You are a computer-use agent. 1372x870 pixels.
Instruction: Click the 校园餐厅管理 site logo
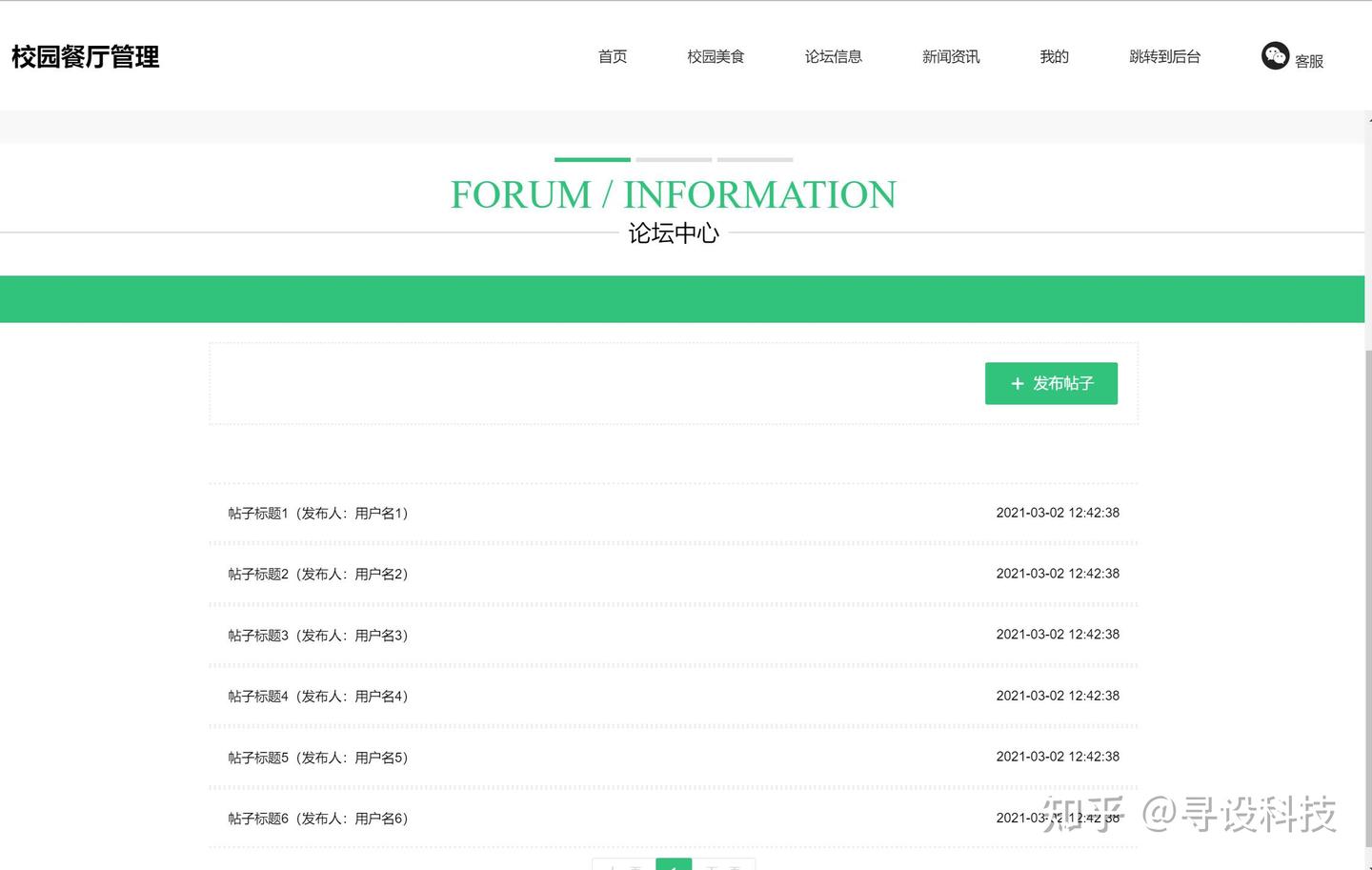point(85,57)
